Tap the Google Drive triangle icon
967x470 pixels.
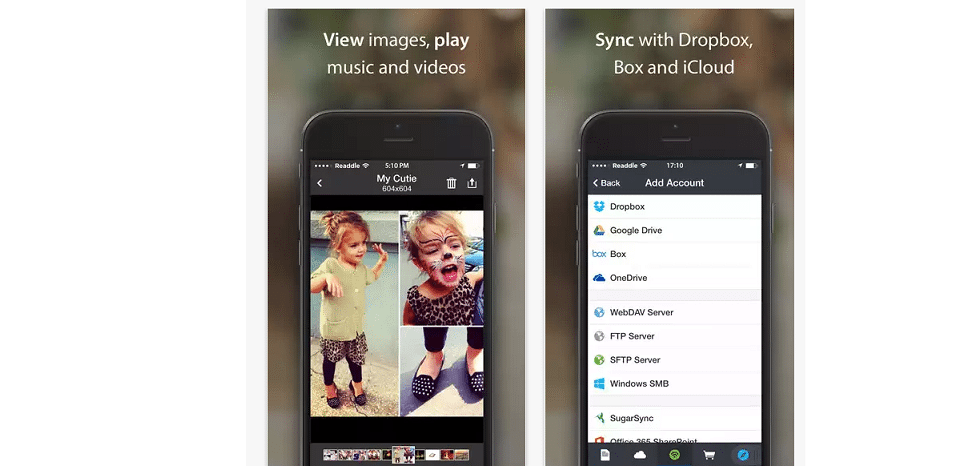(599, 230)
